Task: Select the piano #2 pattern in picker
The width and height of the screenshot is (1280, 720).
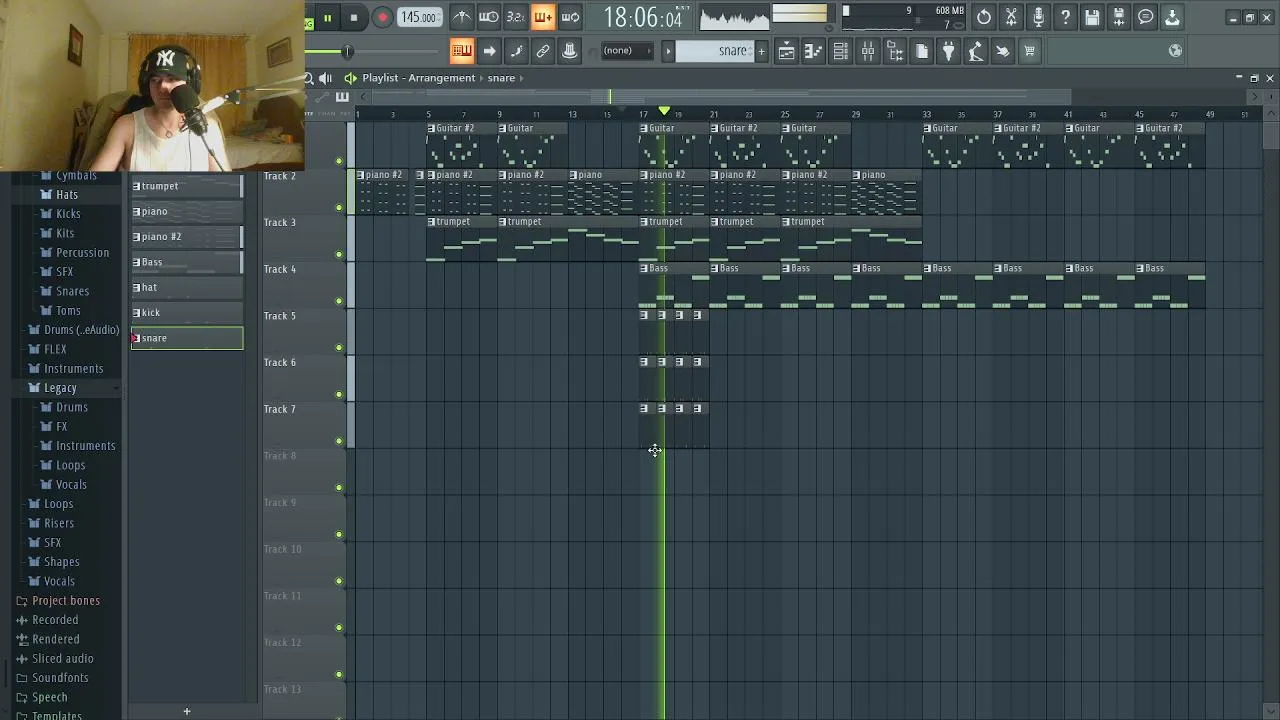Action: pos(187,237)
